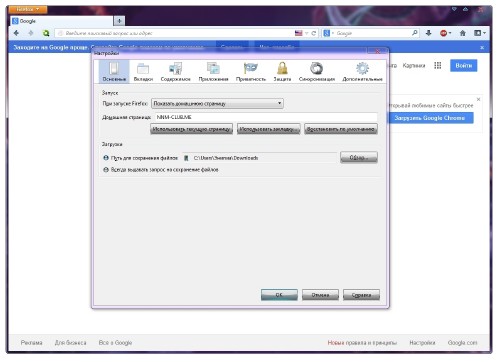Click the Firefox downloads arrow icon
This screenshot has width=500, height=362.
429,33
